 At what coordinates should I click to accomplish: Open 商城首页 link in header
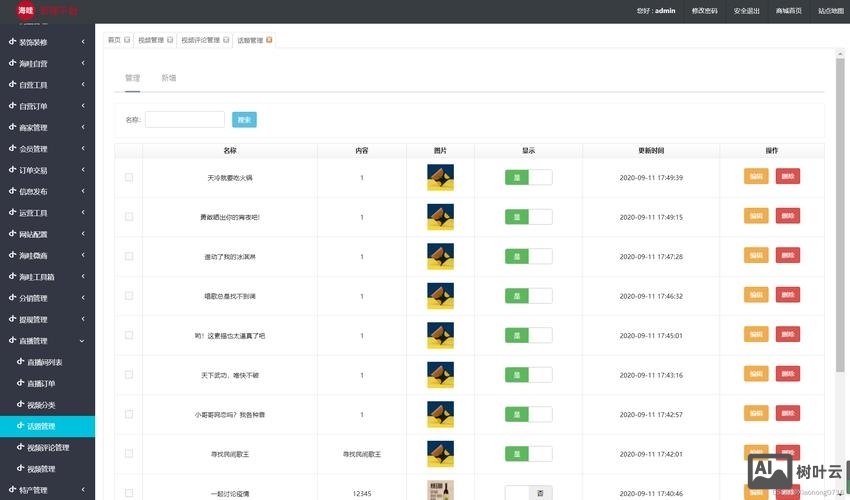pyautogui.click(x=789, y=11)
